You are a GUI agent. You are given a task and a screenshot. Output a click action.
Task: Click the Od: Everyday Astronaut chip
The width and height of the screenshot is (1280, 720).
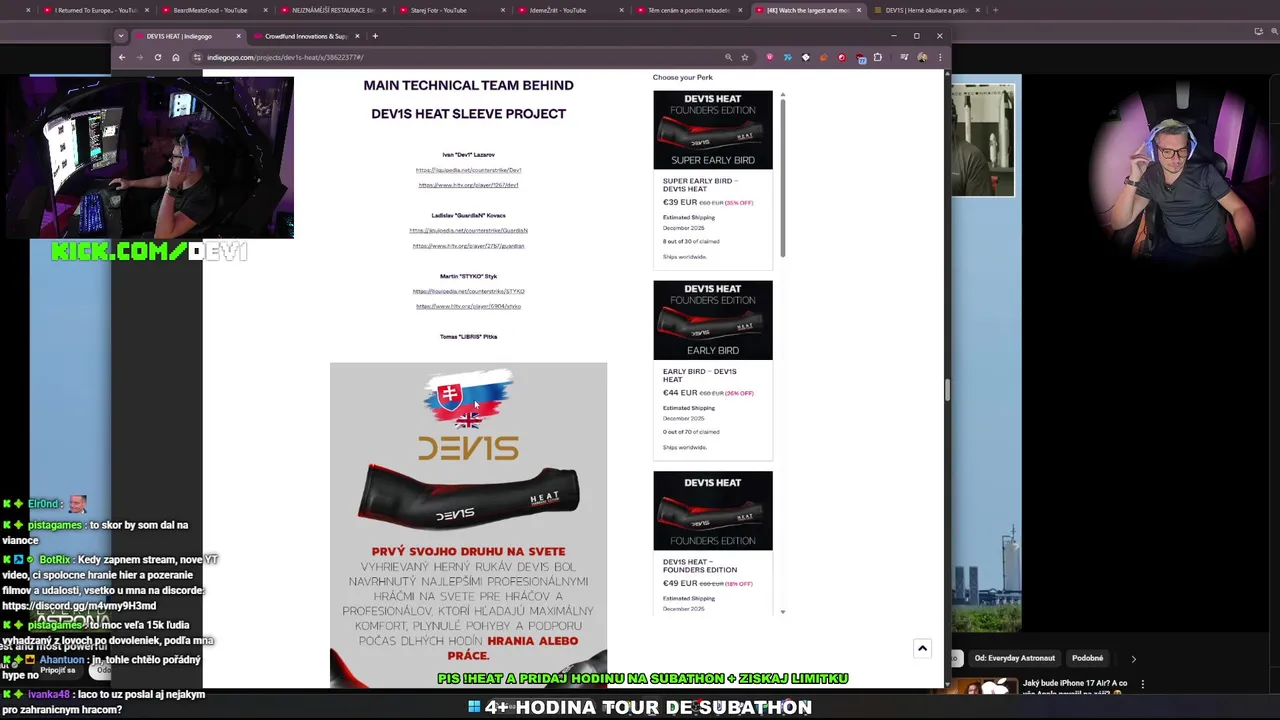click(1014, 658)
